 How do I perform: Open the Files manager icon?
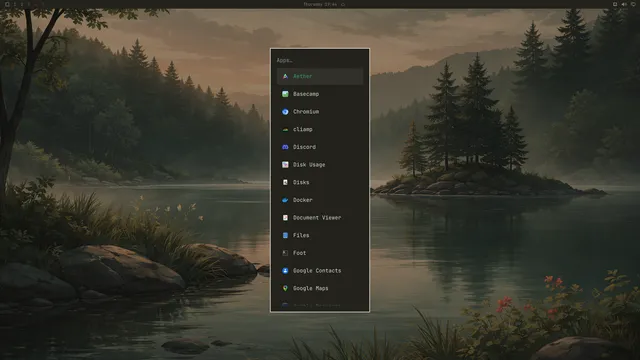pyautogui.click(x=285, y=235)
